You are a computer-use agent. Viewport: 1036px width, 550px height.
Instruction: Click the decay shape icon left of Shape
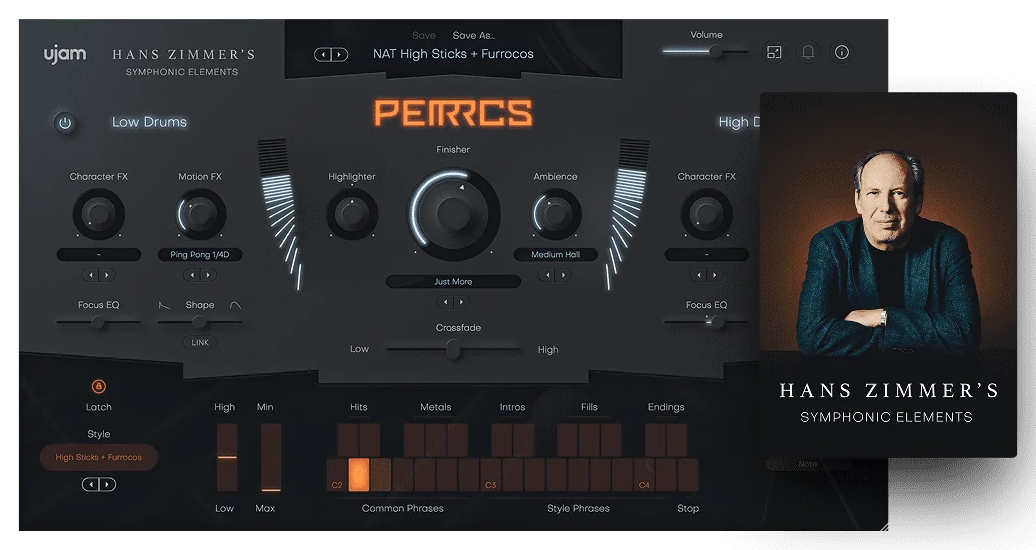pos(164,305)
